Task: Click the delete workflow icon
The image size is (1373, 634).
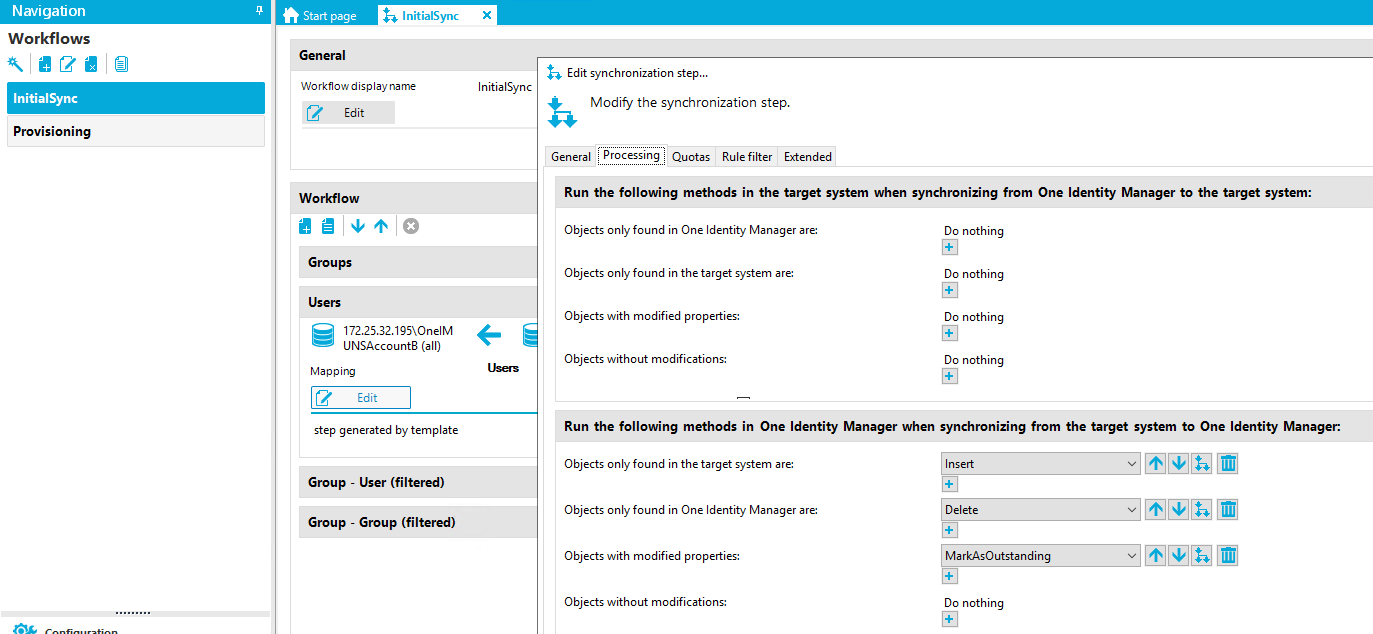Action: [x=91, y=63]
